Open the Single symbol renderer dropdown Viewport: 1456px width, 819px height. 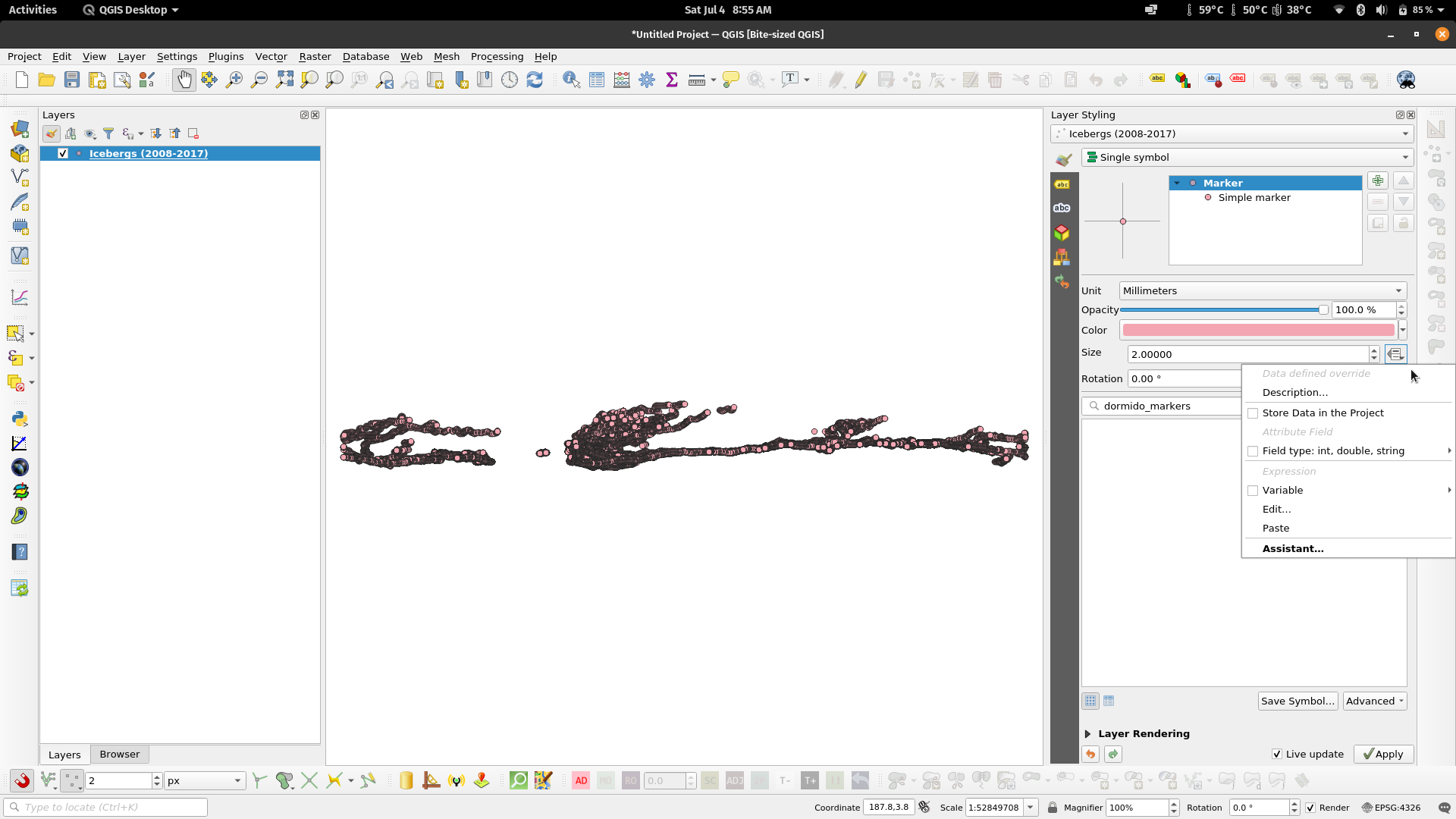tap(1247, 157)
